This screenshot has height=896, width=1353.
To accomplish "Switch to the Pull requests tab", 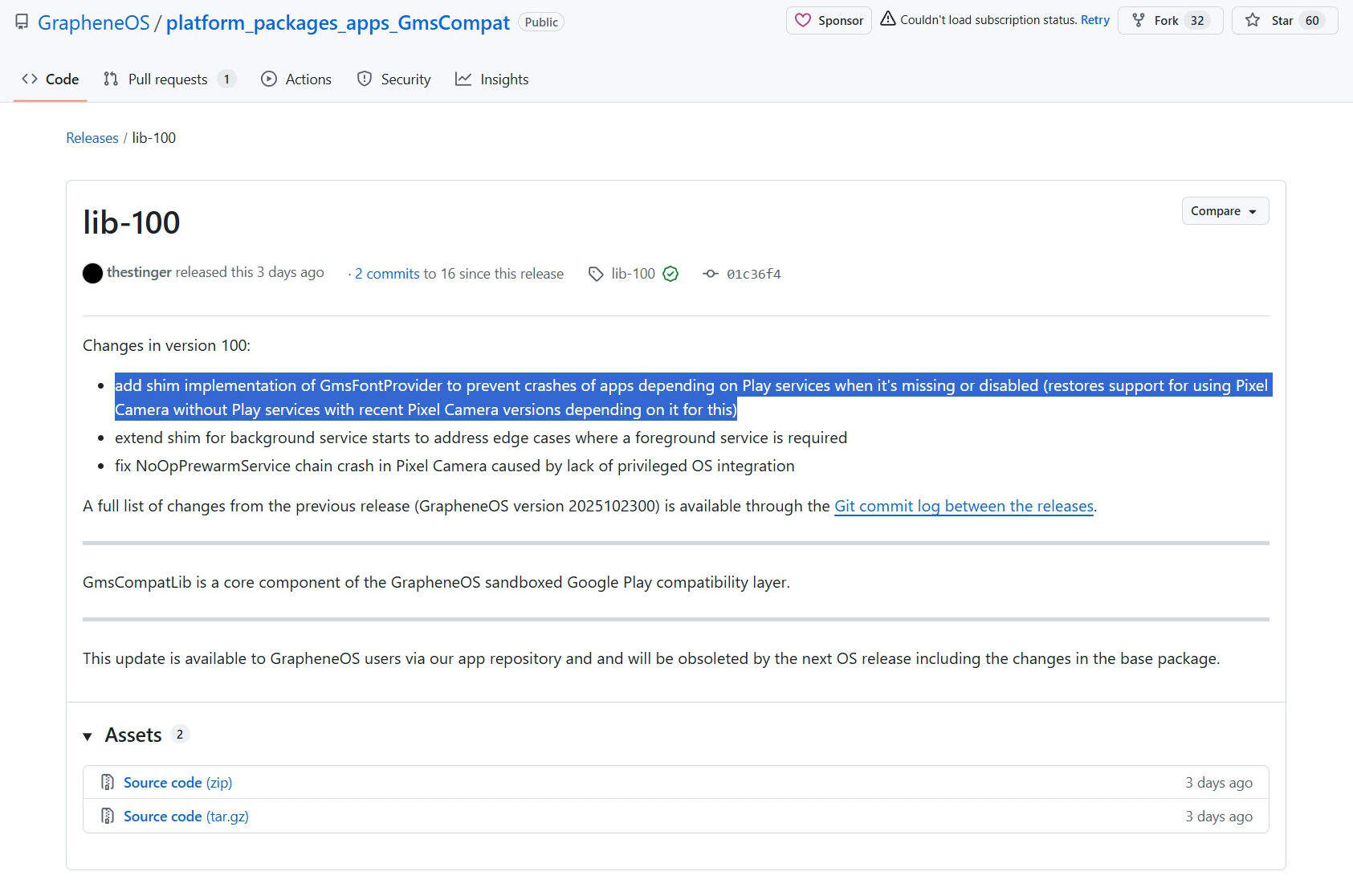I will pyautogui.click(x=168, y=79).
